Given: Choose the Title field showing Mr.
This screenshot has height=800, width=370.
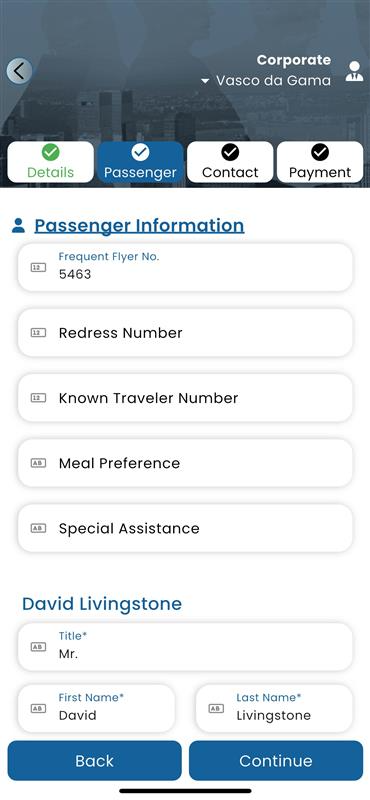Looking at the screenshot, I should pyautogui.click(x=185, y=646).
